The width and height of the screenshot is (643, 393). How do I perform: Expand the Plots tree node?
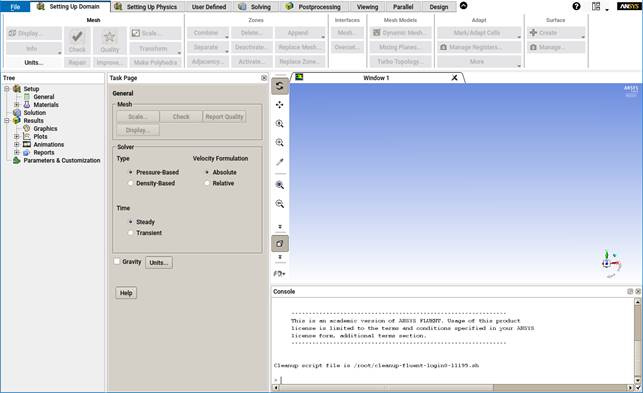17,136
